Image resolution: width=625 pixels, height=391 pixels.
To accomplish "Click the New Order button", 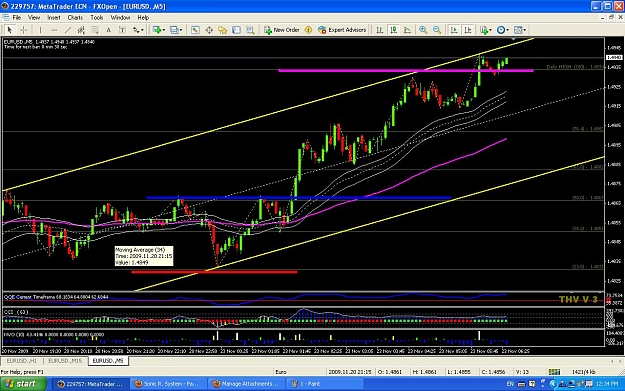I will 281,30.
